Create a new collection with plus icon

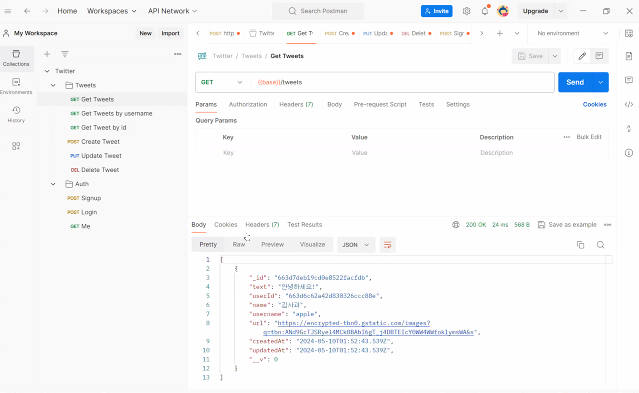coord(47,54)
